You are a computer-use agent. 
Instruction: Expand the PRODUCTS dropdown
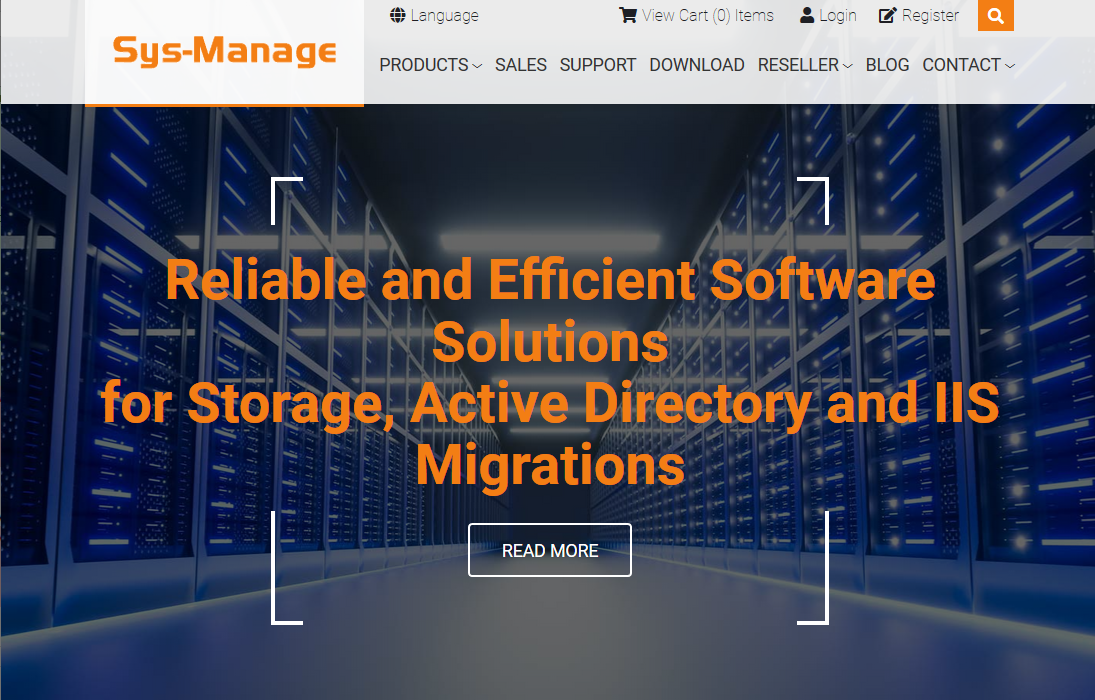pyautogui.click(x=424, y=65)
